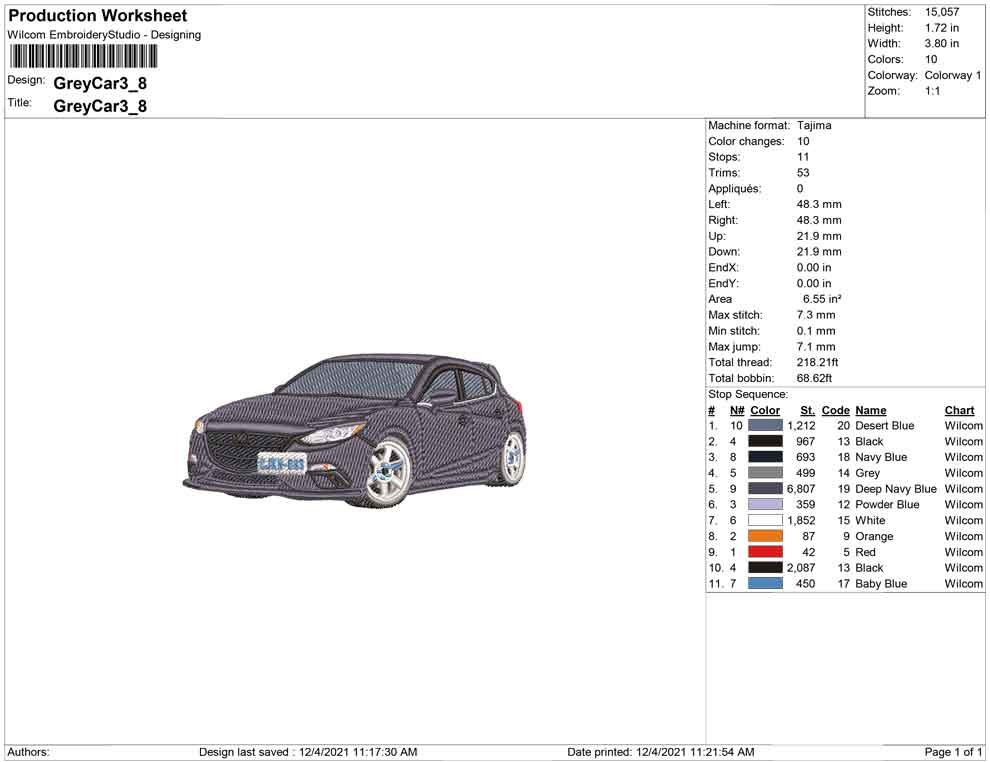Select the Stop Sequence header

point(747,394)
